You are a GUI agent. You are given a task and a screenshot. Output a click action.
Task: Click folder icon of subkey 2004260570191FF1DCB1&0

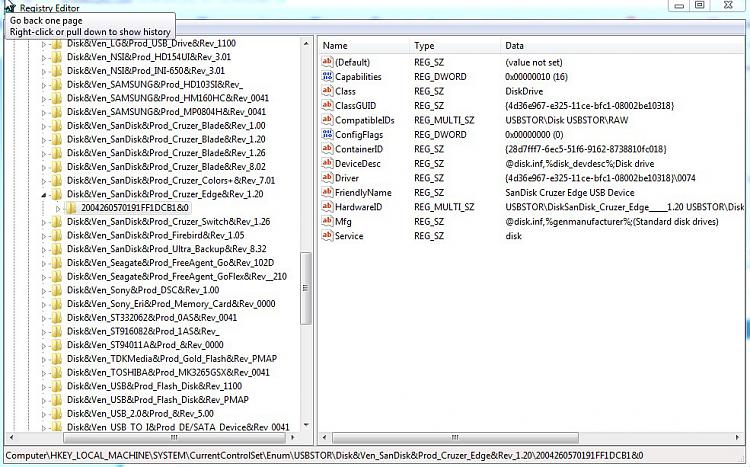tap(71, 208)
